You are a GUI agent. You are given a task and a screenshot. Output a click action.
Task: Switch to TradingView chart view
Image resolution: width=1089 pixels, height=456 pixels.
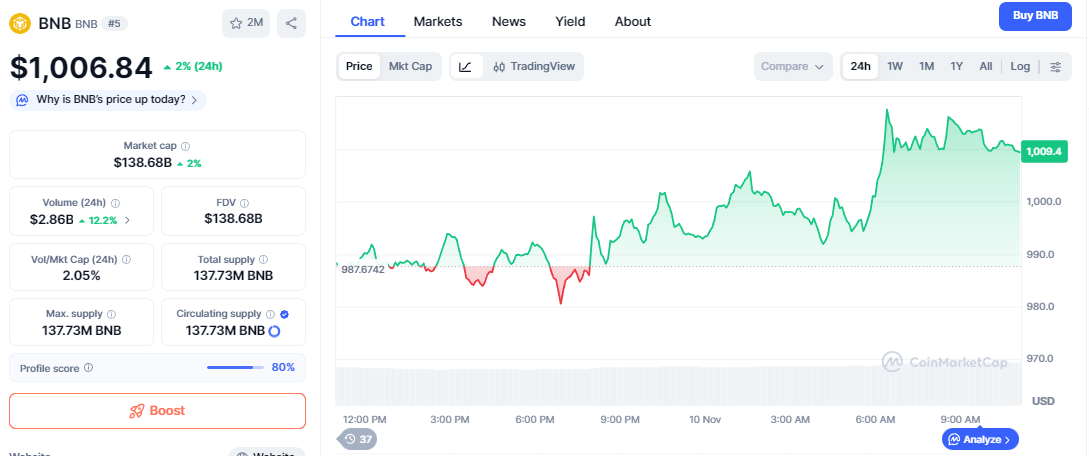pyautogui.click(x=534, y=67)
